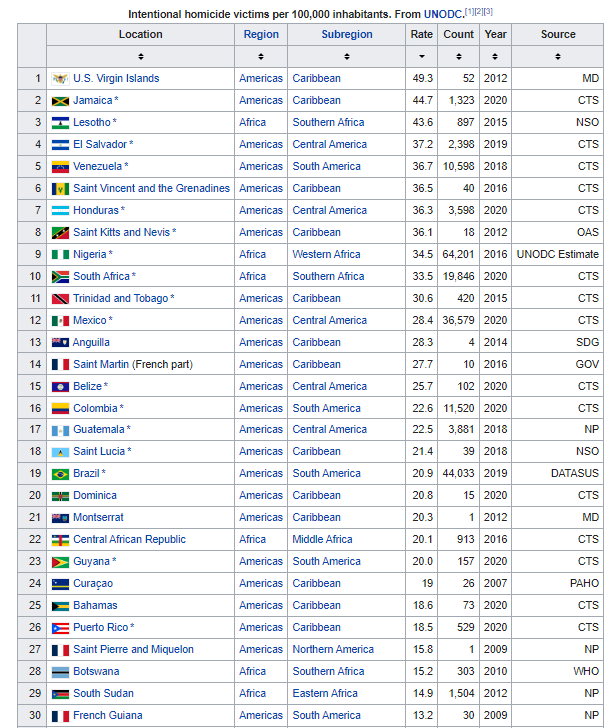The height and width of the screenshot is (728, 608).
Task: Click the Venezuela flag icon
Action: click(x=60, y=167)
